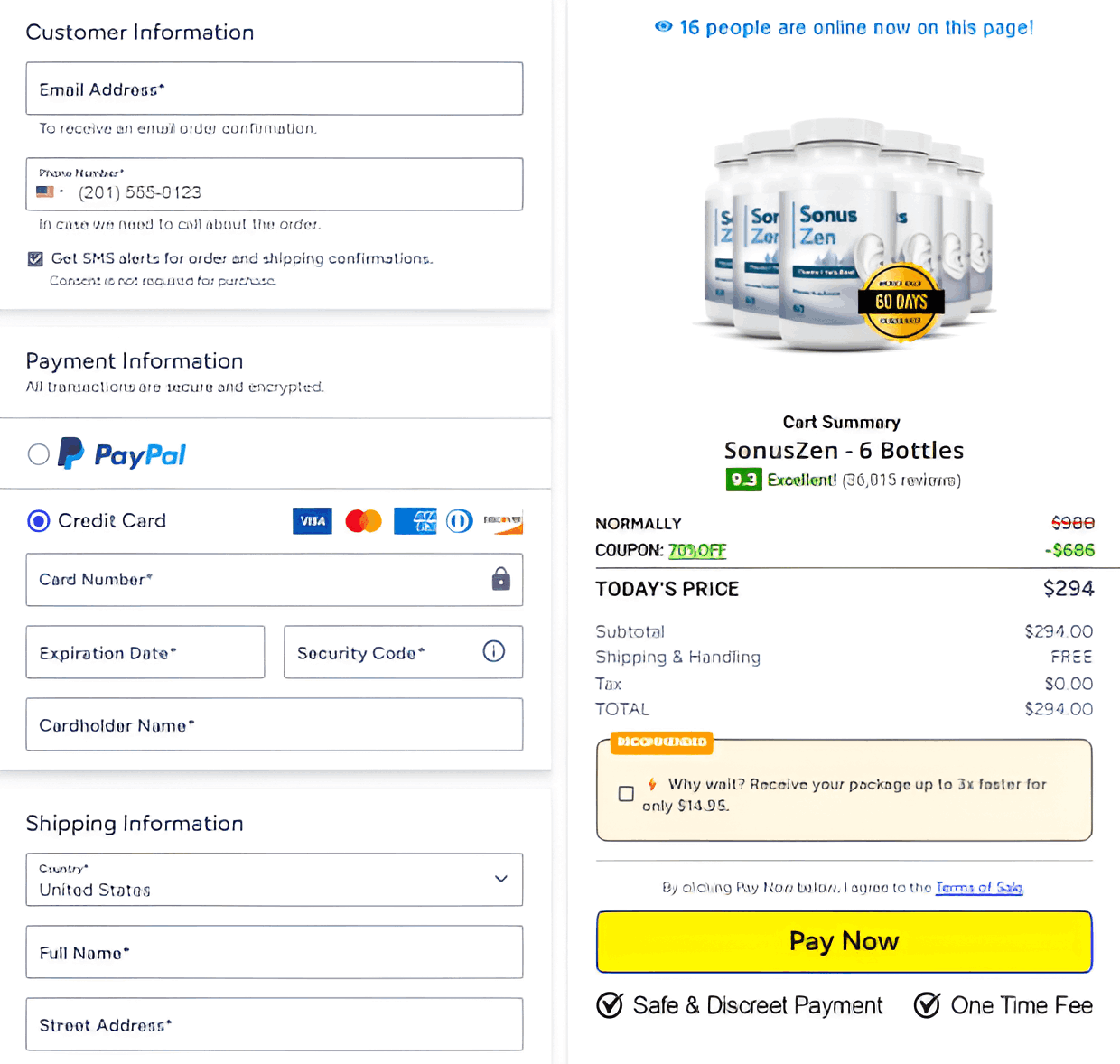This screenshot has height=1064, width=1120.
Task: Uncheck the SMS alerts checkbox
Action: (x=35, y=259)
